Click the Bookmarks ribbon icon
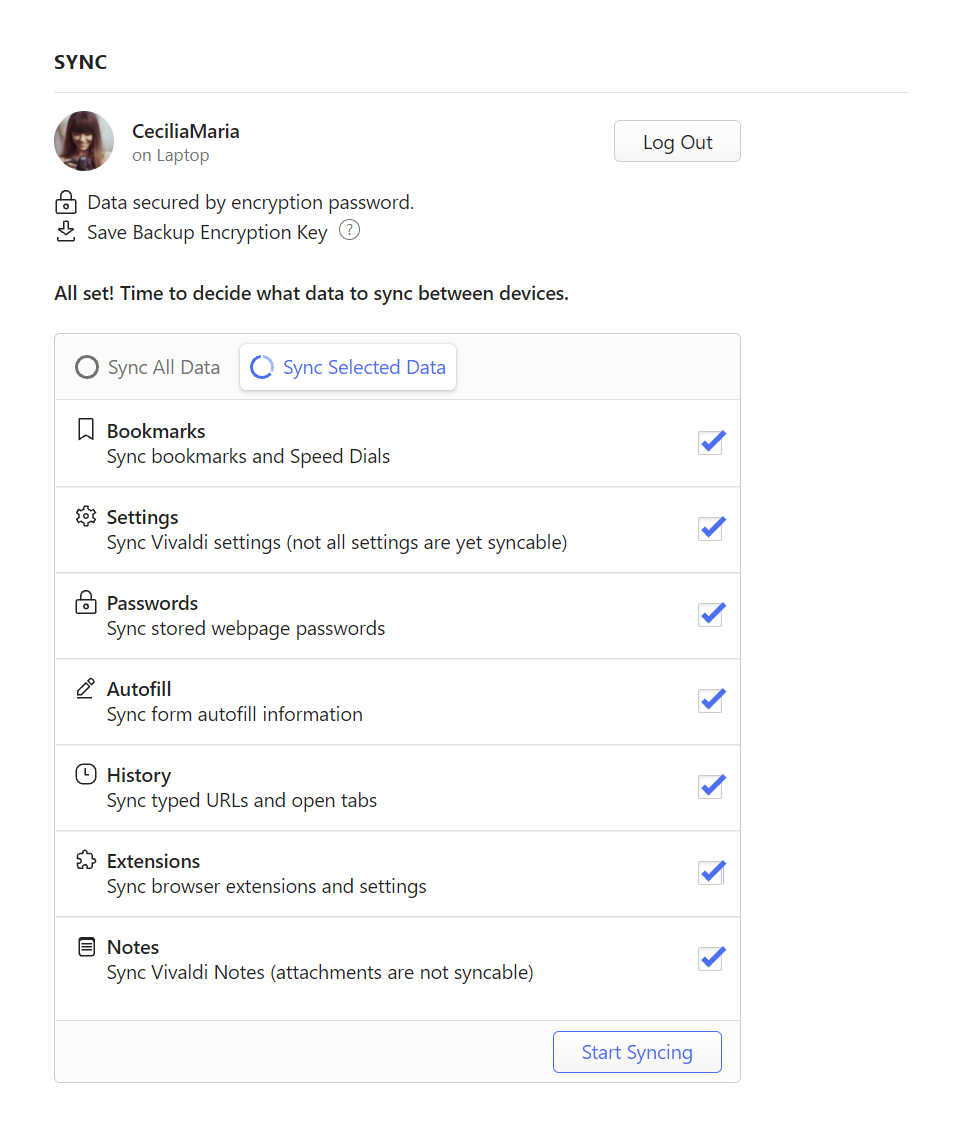This screenshot has width=954, height=1142. click(x=86, y=430)
